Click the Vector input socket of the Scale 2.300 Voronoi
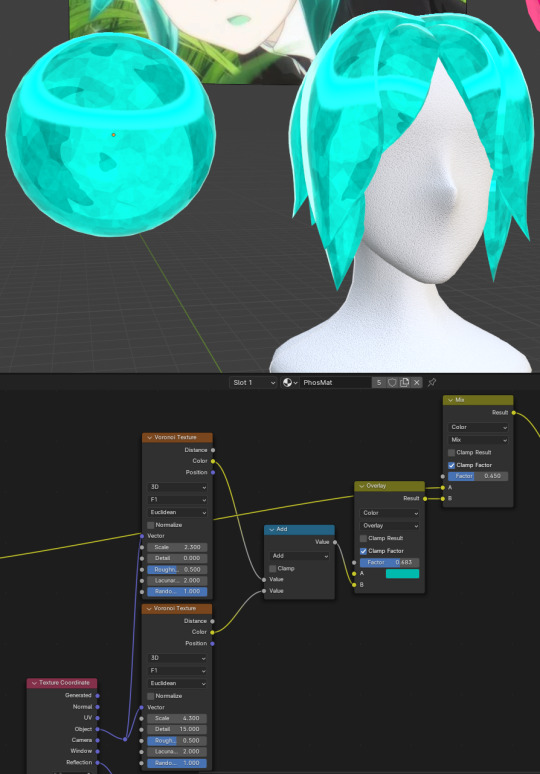 142,536
